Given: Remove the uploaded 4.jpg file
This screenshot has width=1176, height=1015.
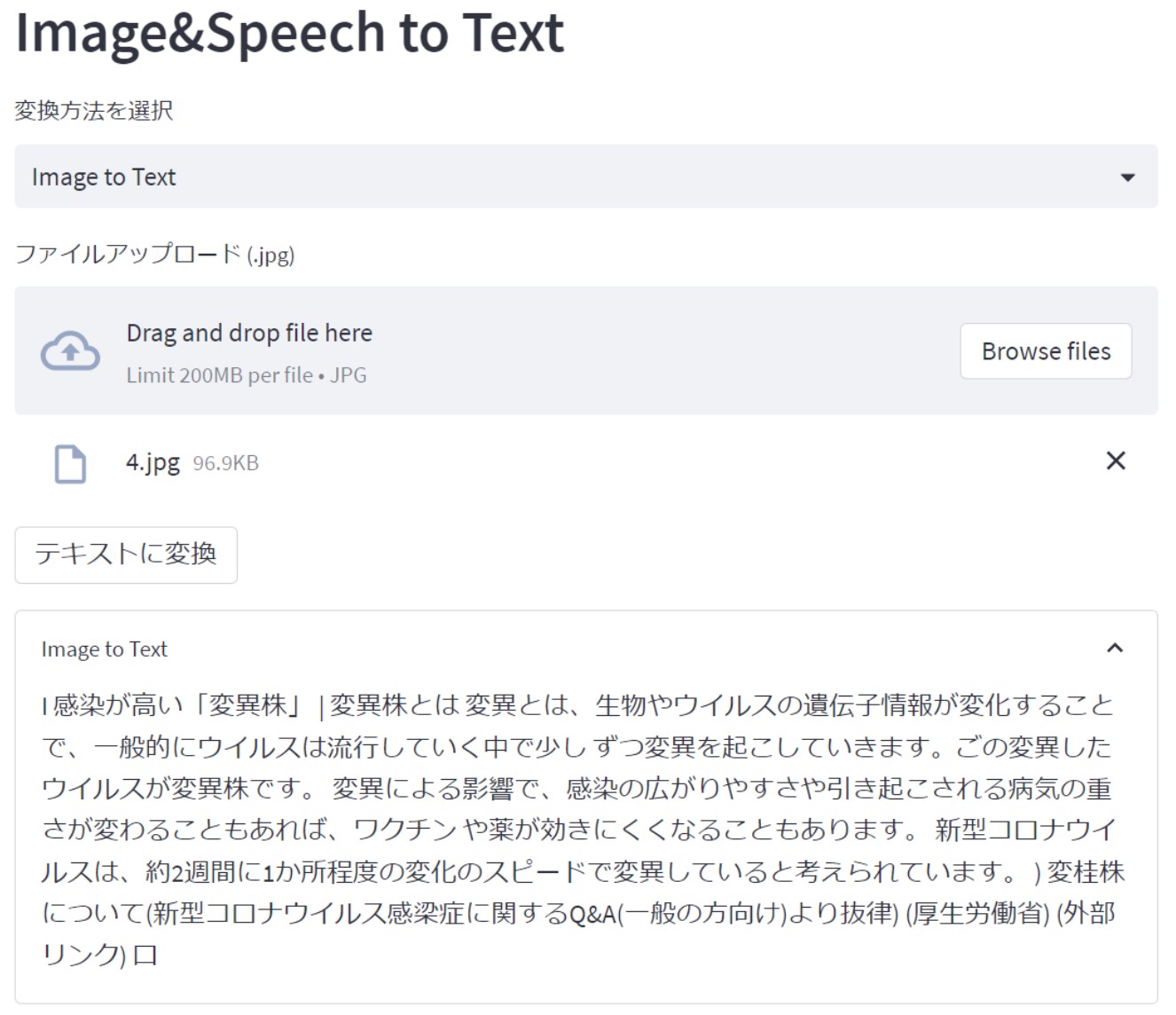Looking at the screenshot, I should pyautogui.click(x=1115, y=460).
